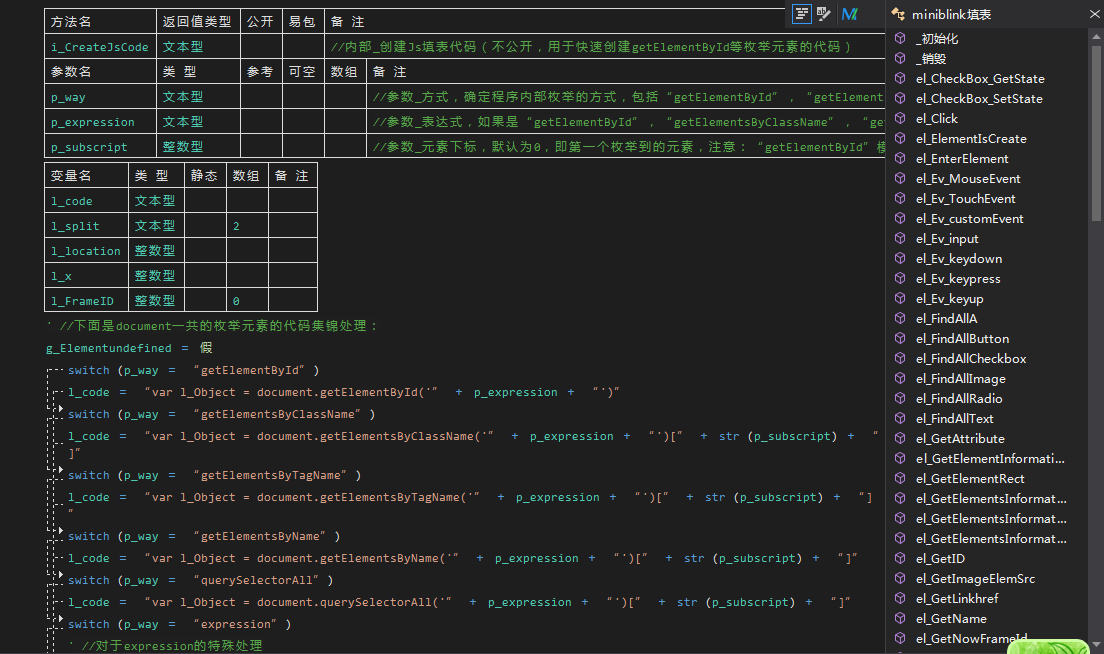
Task: Click the cube icon beside el_Click
Action: click(x=900, y=118)
